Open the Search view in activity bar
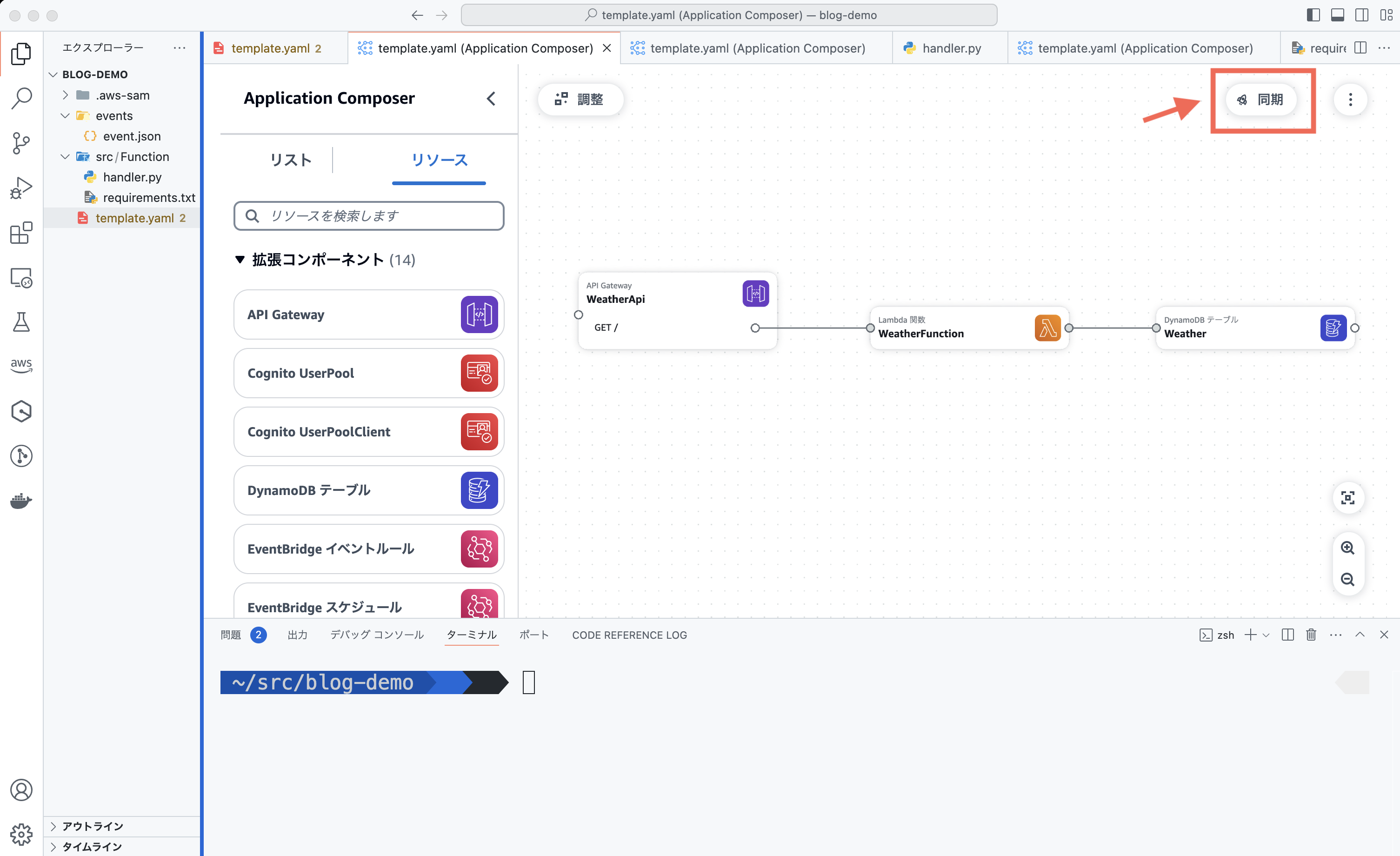 (21, 98)
